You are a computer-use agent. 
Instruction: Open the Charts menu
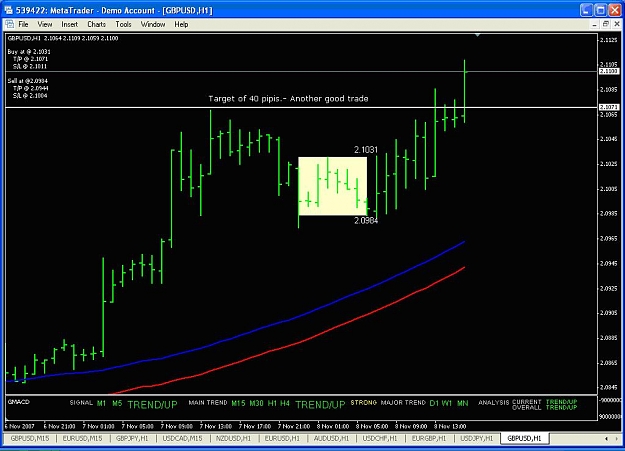(96, 24)
